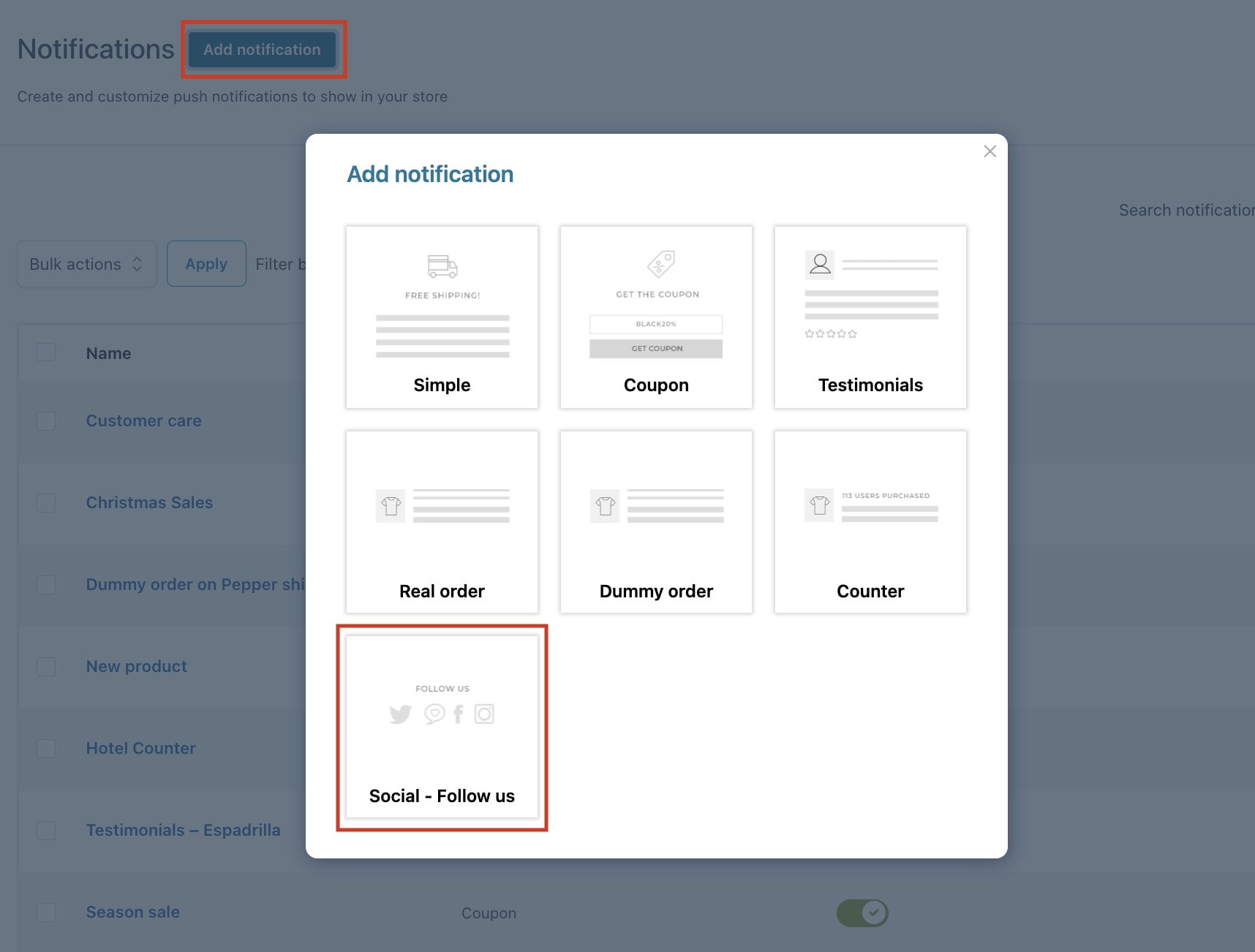Click the Dummy order t-shirt icon

(x=605, y=506)
